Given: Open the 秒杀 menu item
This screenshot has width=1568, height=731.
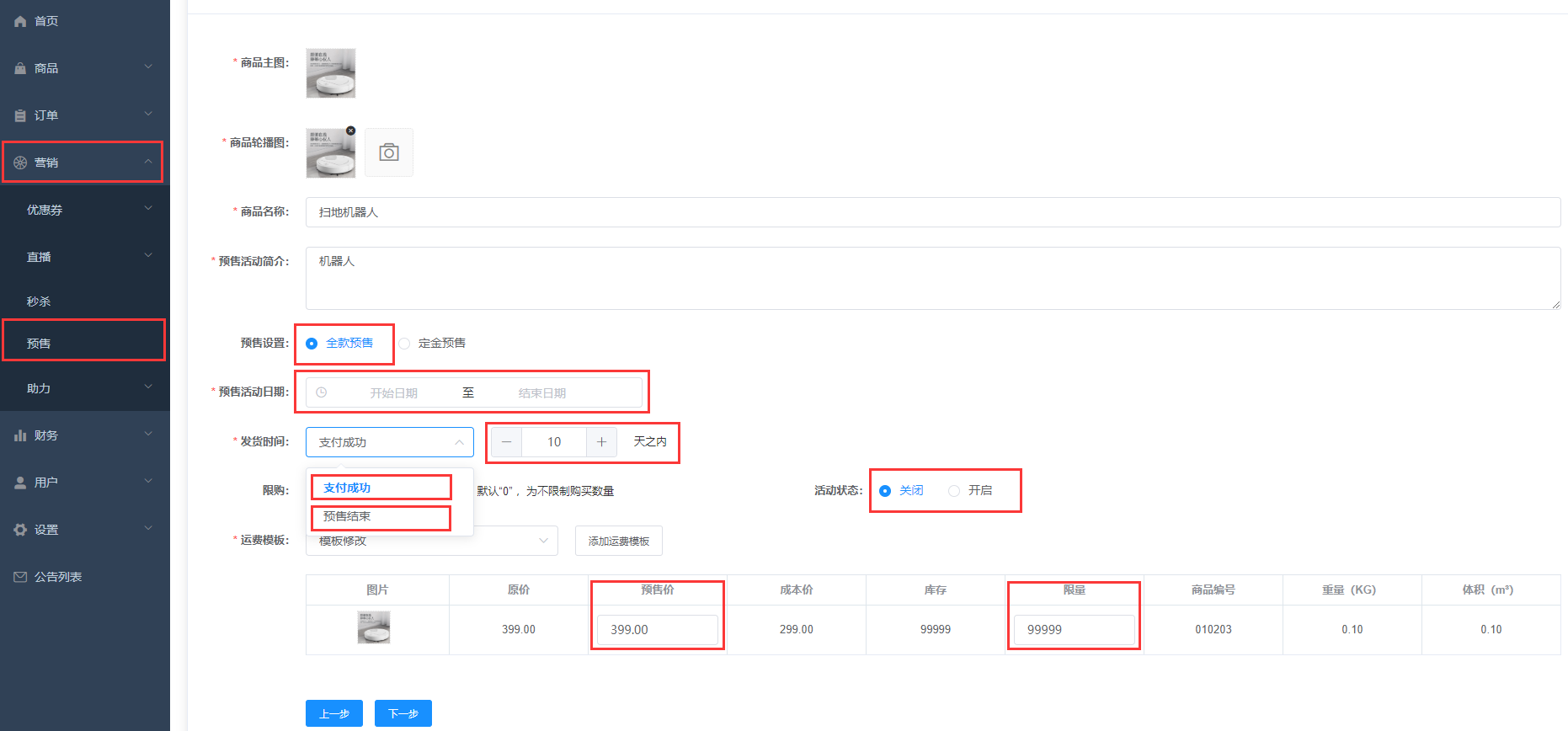Looking at the screenshot, I should point(85,301).
